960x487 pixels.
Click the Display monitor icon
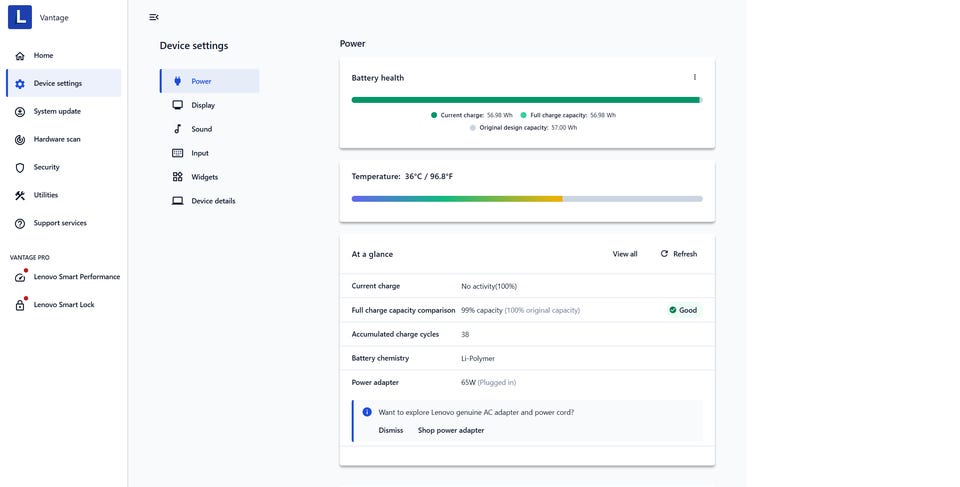(x=178, y=105)
